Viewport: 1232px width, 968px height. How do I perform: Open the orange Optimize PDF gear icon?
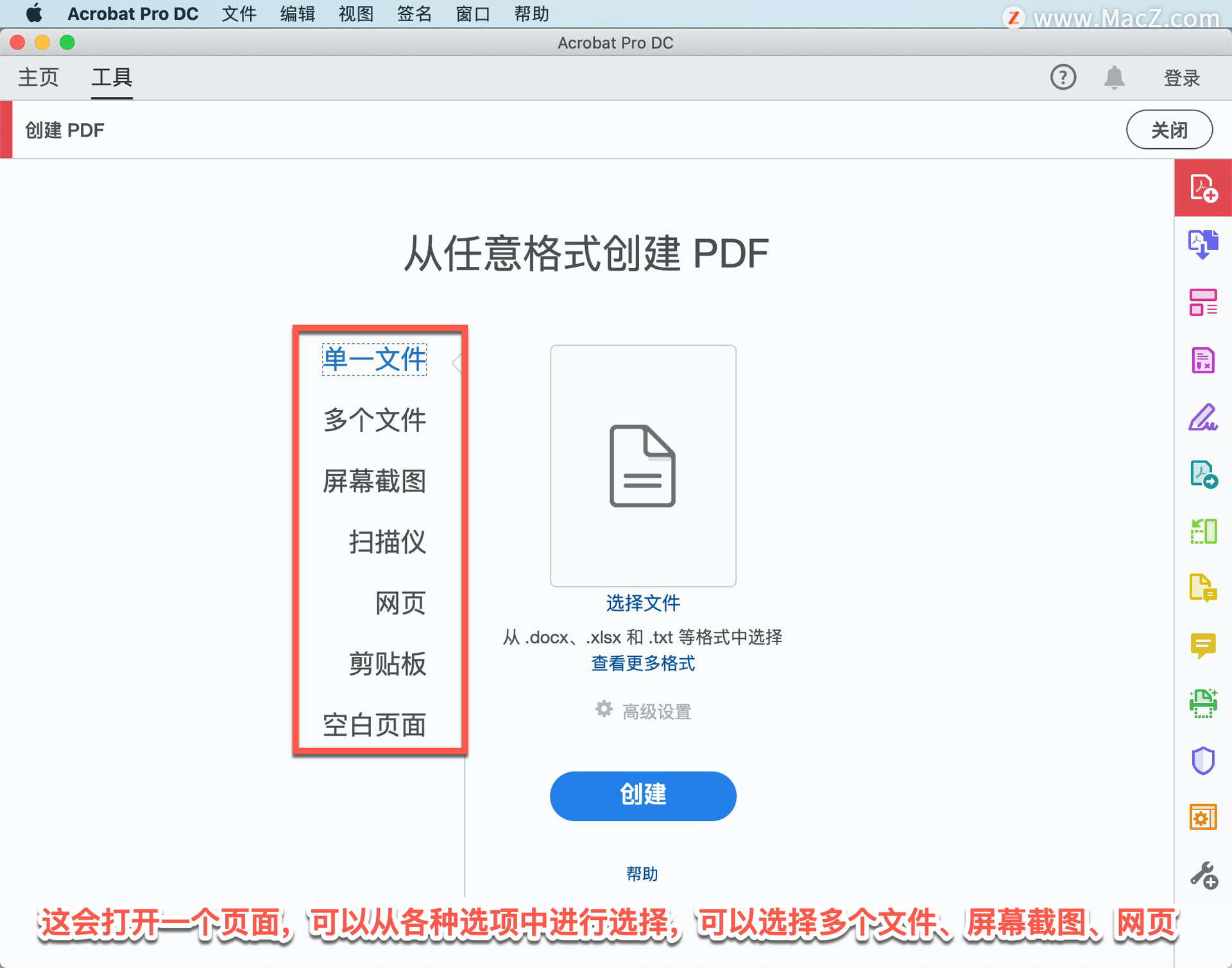point(1203,817)
